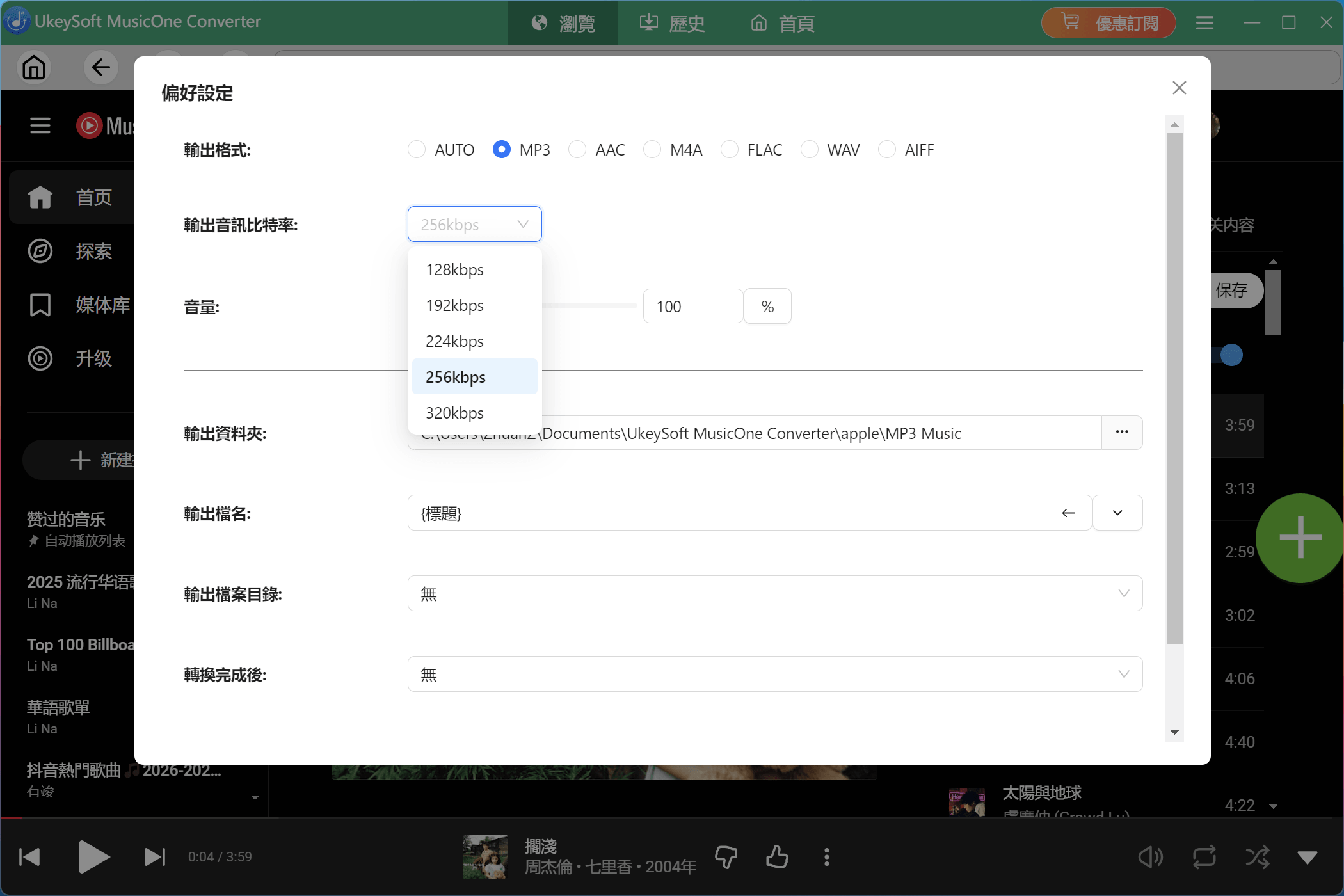Choose 320kbps from the bitrate list
The height and width of the screenshot is (896, 1344).
454,412
